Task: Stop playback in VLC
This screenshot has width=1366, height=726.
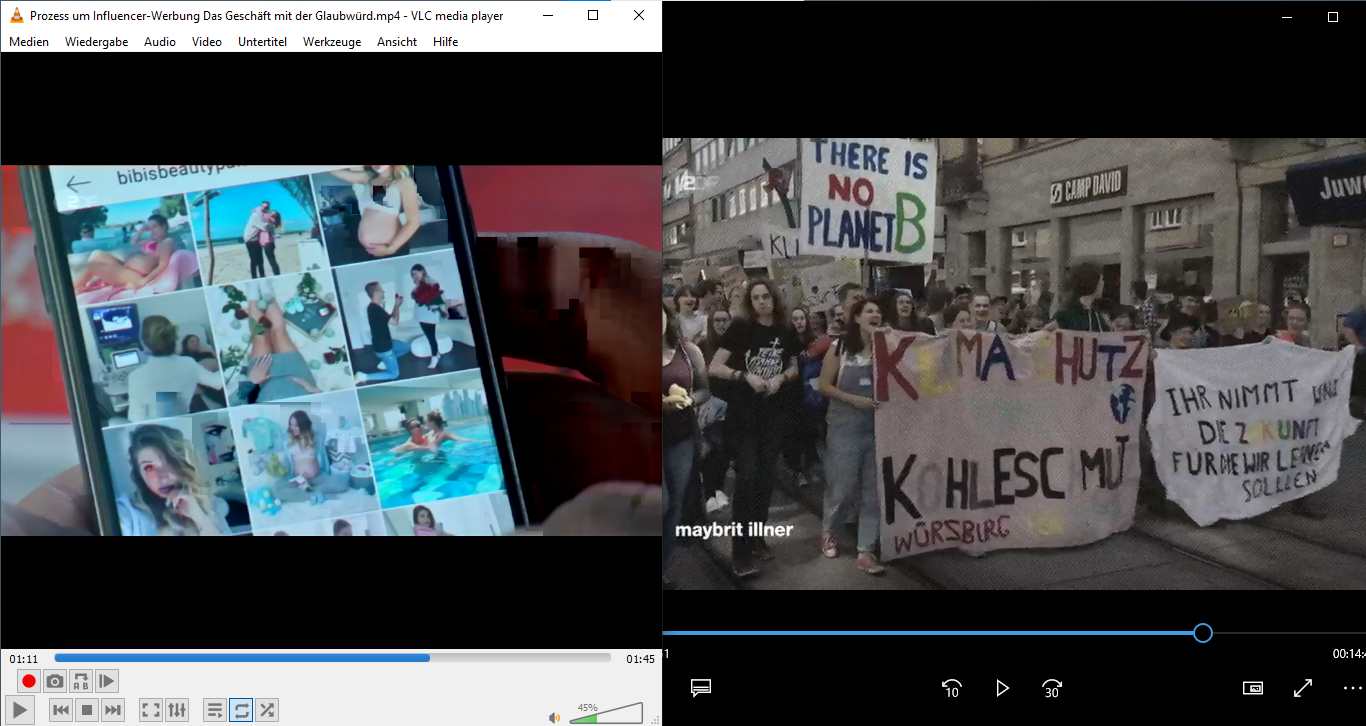Action: [x=87, y=710]
